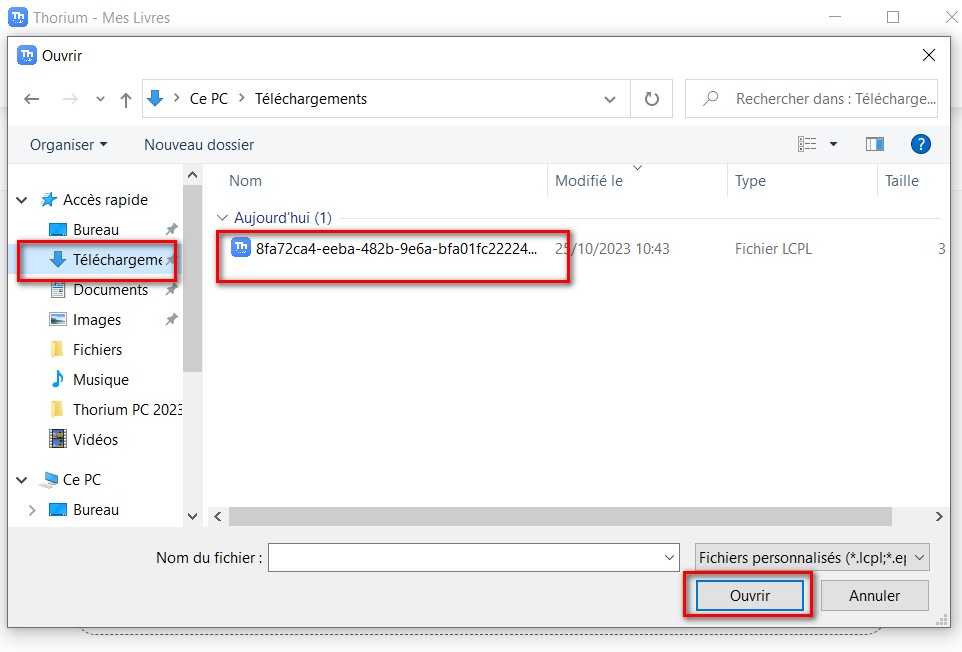Click the horizontal scrollbar in file list

(x=560, y=516)
